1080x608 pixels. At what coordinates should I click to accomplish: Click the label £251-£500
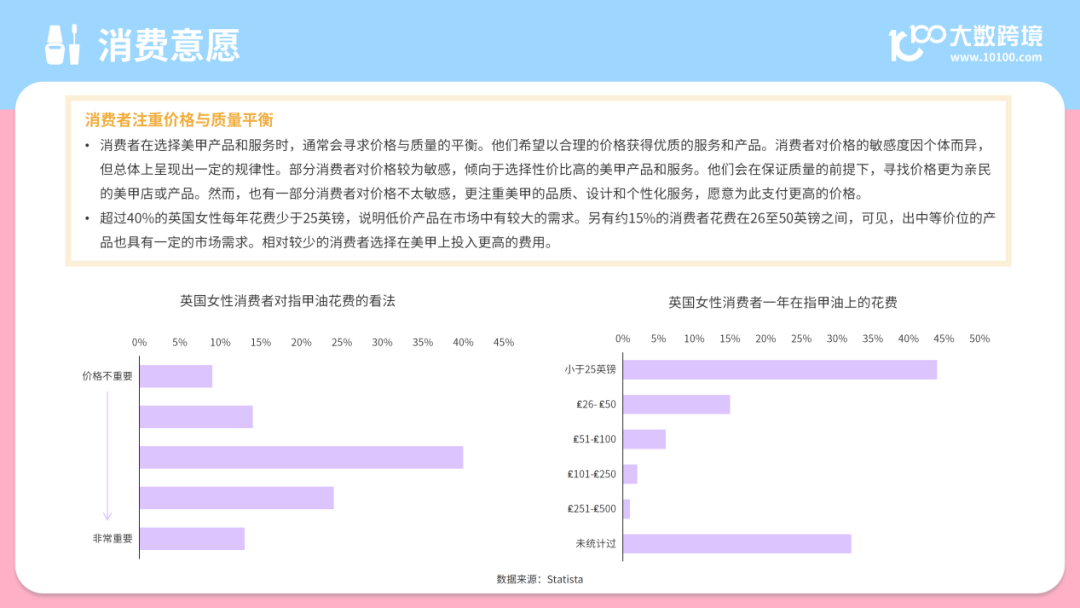pos(592,509)
